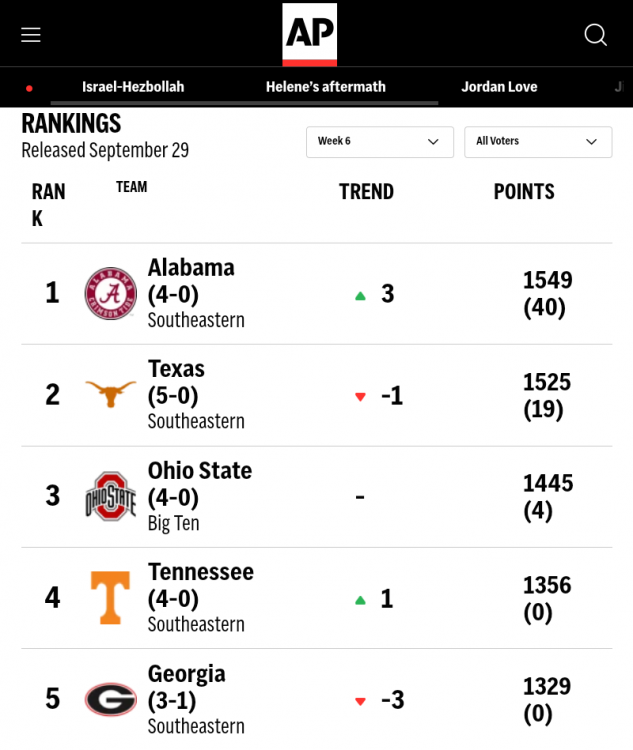Click the red live indicator dot
This screenshot has width=633, height=750.
[x=29, y=88]
